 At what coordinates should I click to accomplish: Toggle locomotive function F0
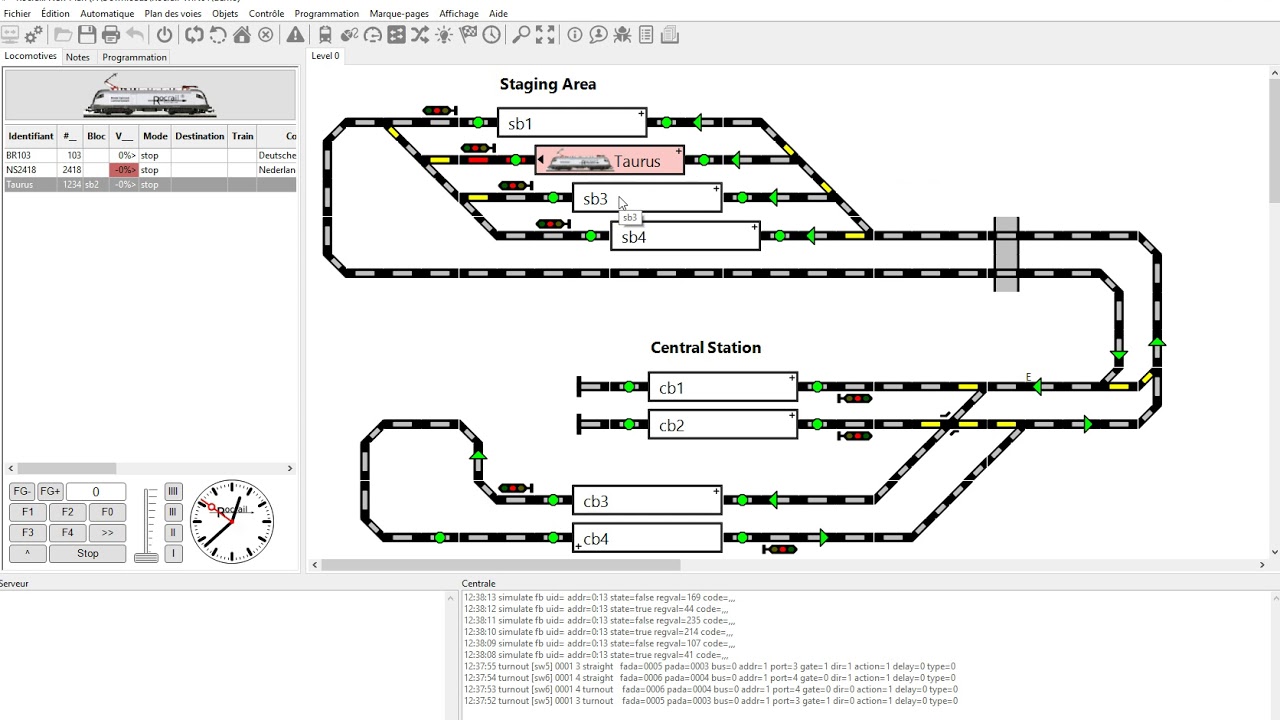tap(107, 512)
